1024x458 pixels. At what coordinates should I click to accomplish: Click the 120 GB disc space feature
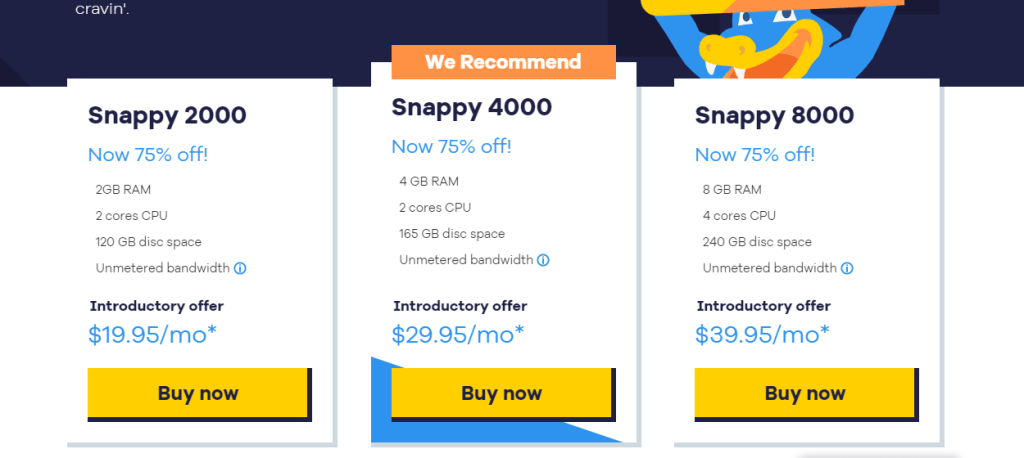pyautogui.click(x=148, y=242)
